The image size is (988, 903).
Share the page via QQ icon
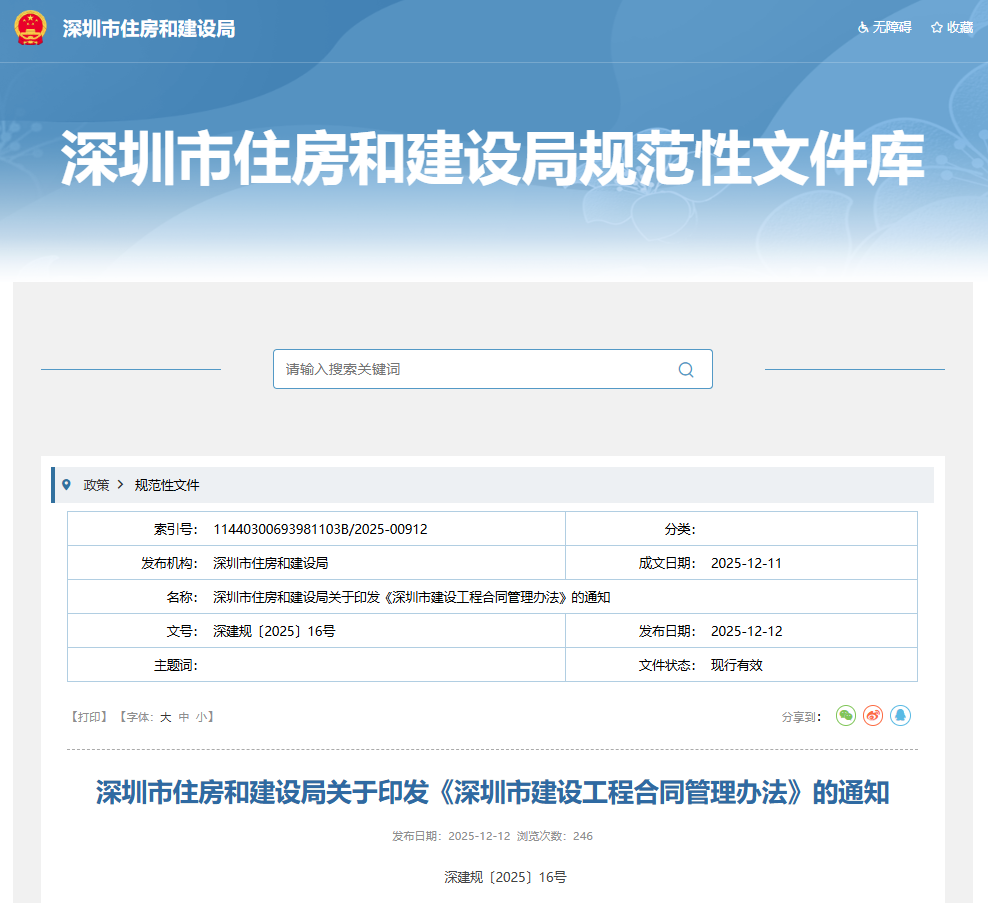click(900, 715)
